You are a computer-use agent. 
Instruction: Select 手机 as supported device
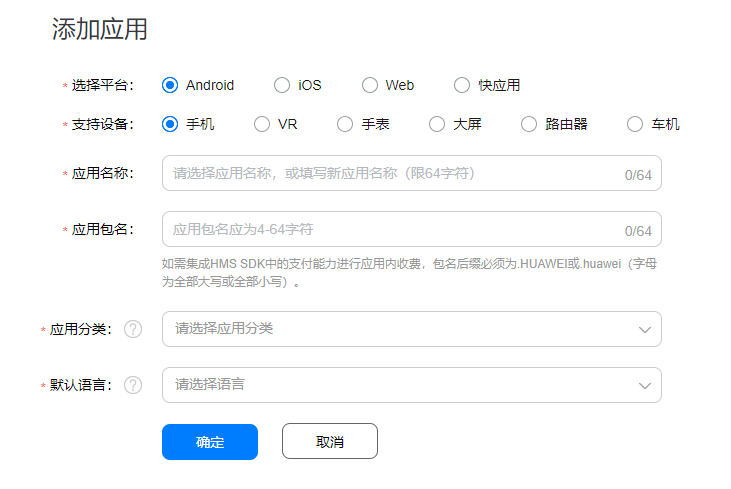point(170,124)
